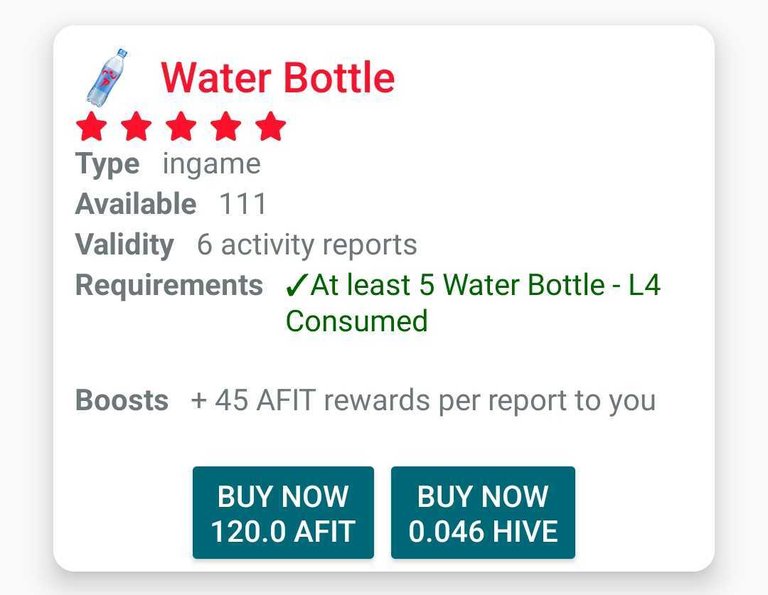Buy now for 0.046 HIVE
Viewport: 768px width, 595px height.
tap(483, 513)
